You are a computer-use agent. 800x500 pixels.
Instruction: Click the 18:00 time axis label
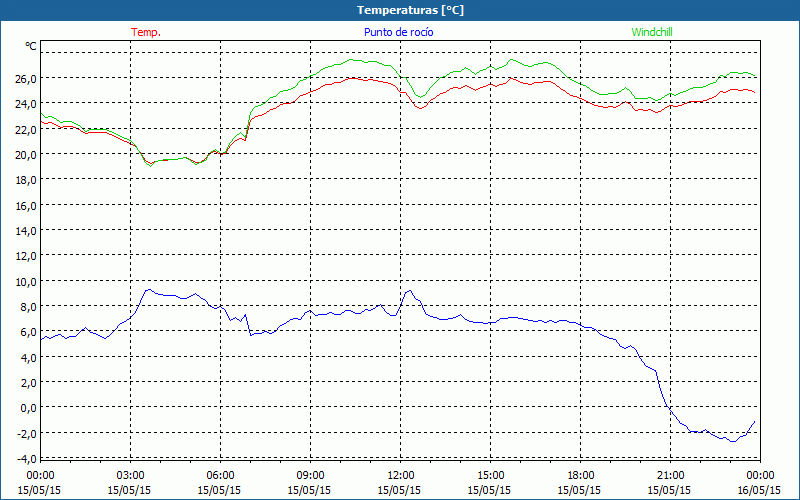[x=580, y=476]
